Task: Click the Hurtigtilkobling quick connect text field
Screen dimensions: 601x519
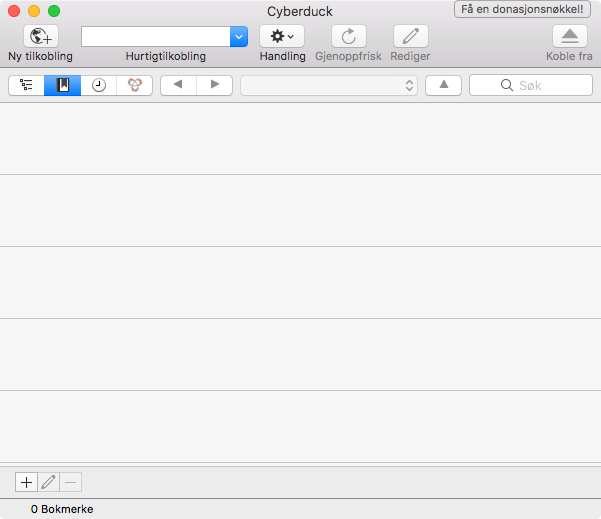Action: (156, 37)
